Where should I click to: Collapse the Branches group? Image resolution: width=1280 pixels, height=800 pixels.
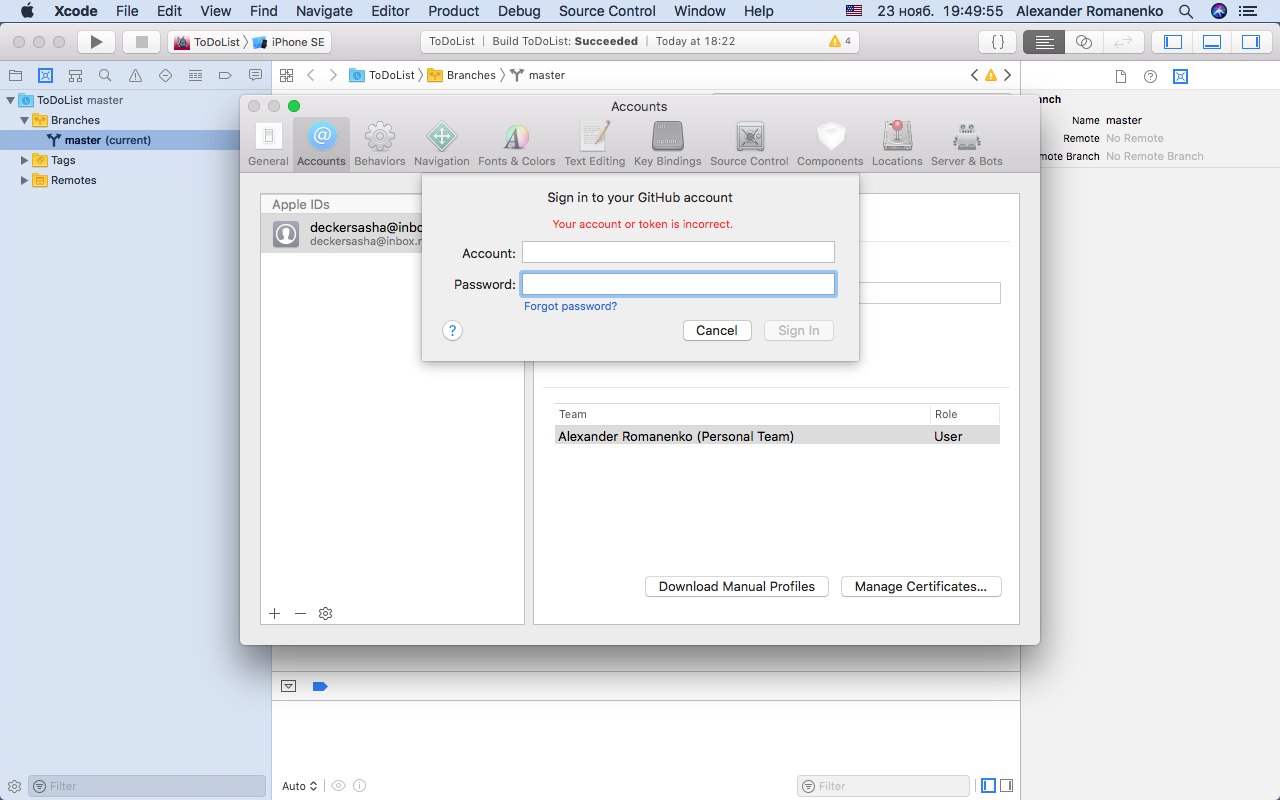[25, 120]
